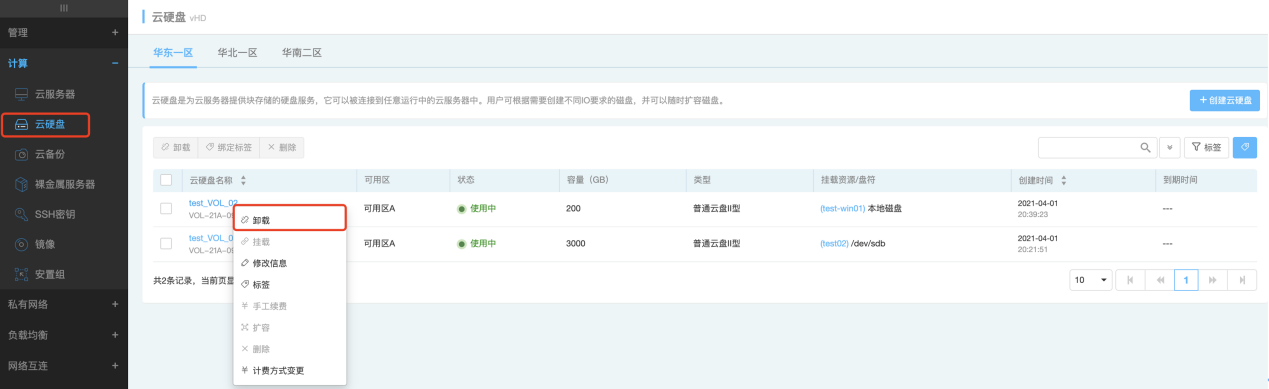
Task: Click the 创建云硬盘 button
Action: (x=1225, y=101)
